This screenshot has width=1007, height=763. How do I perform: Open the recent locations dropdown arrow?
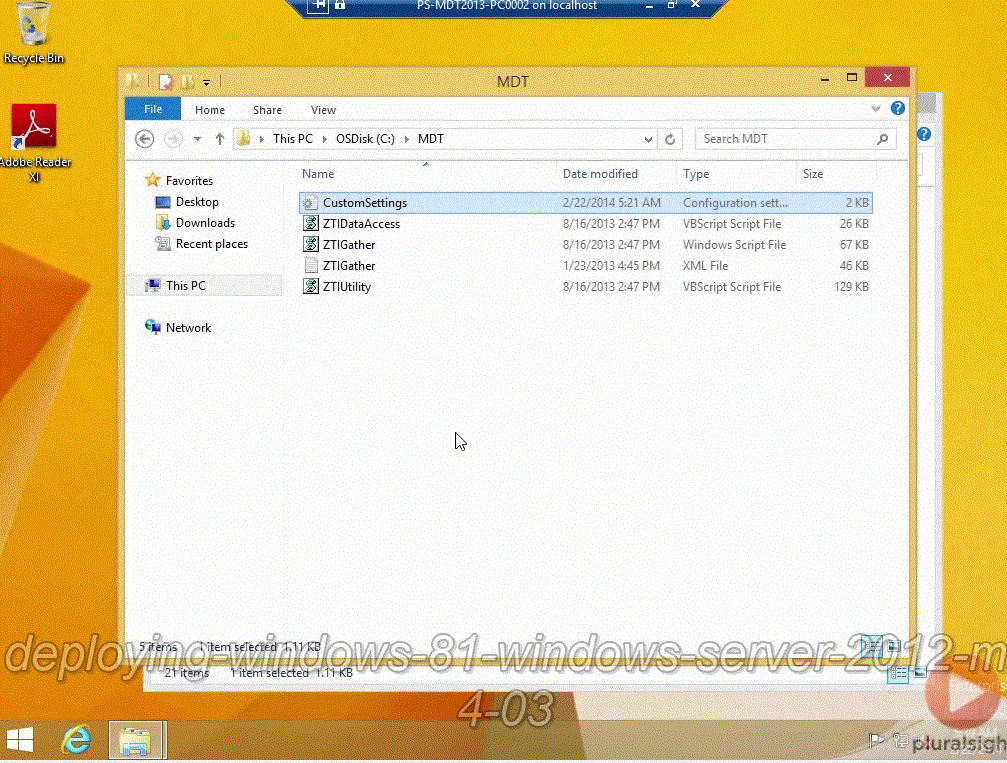click(x=197, y=139)
